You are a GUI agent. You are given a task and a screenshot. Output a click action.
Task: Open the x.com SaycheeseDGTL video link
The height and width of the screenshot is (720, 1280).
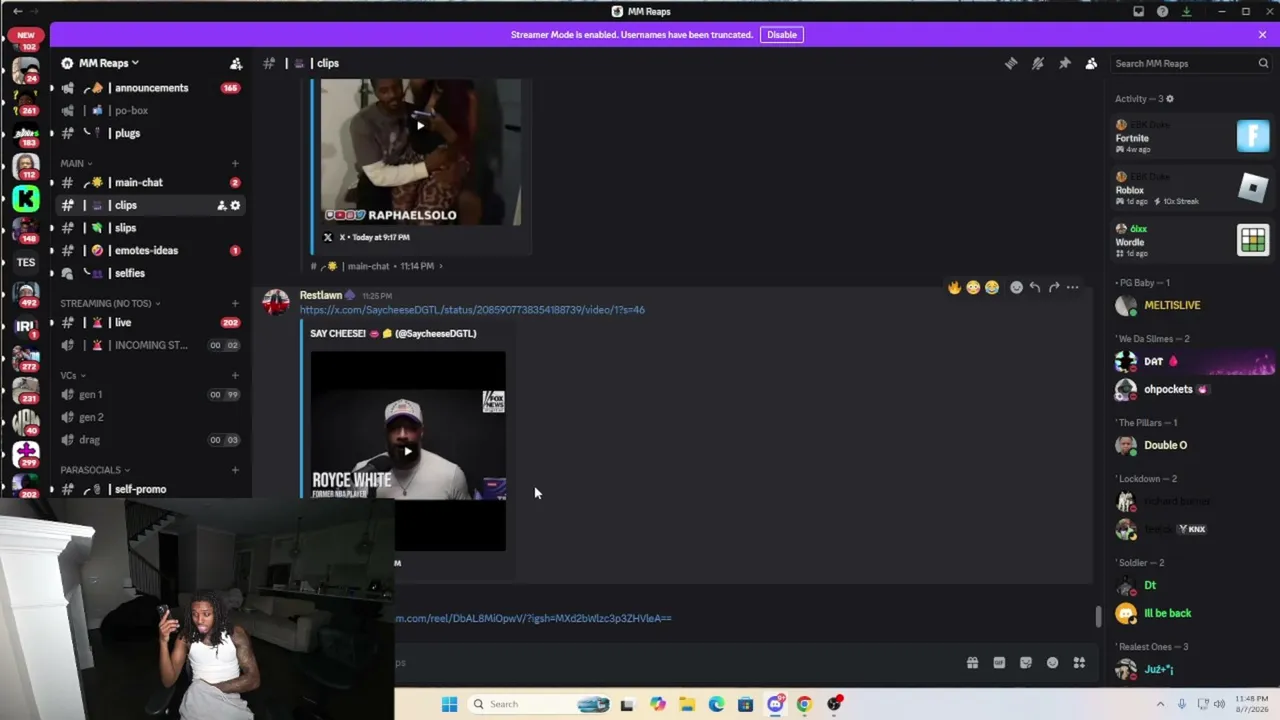472,310
